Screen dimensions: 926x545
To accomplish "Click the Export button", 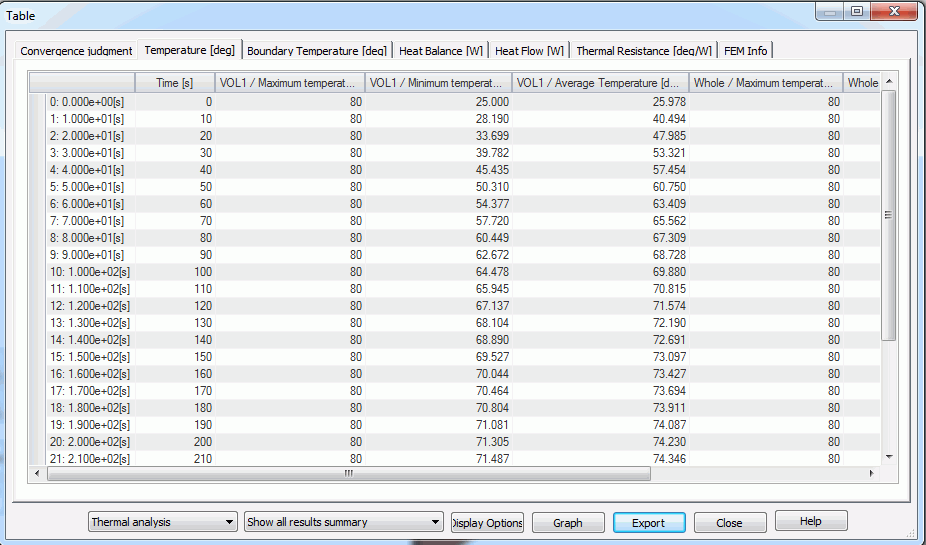I will point(648,523).
